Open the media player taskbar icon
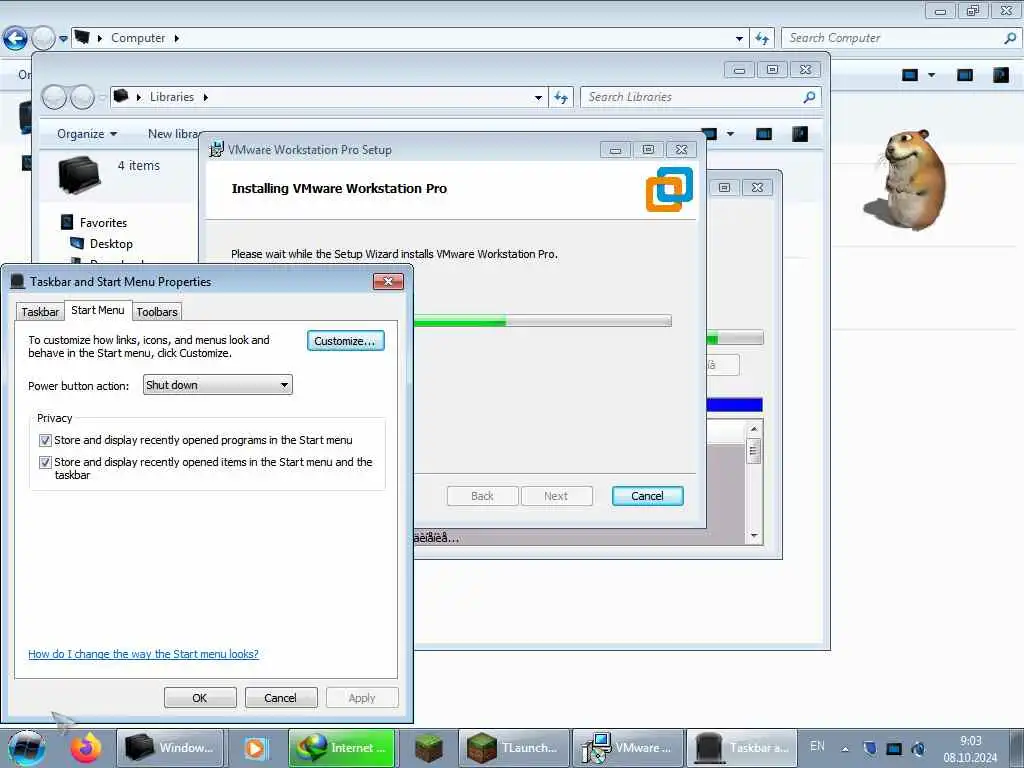Image resolution: width=1024 pixels, height=768 pixels. pyautogui.click(x=255, y=748)
